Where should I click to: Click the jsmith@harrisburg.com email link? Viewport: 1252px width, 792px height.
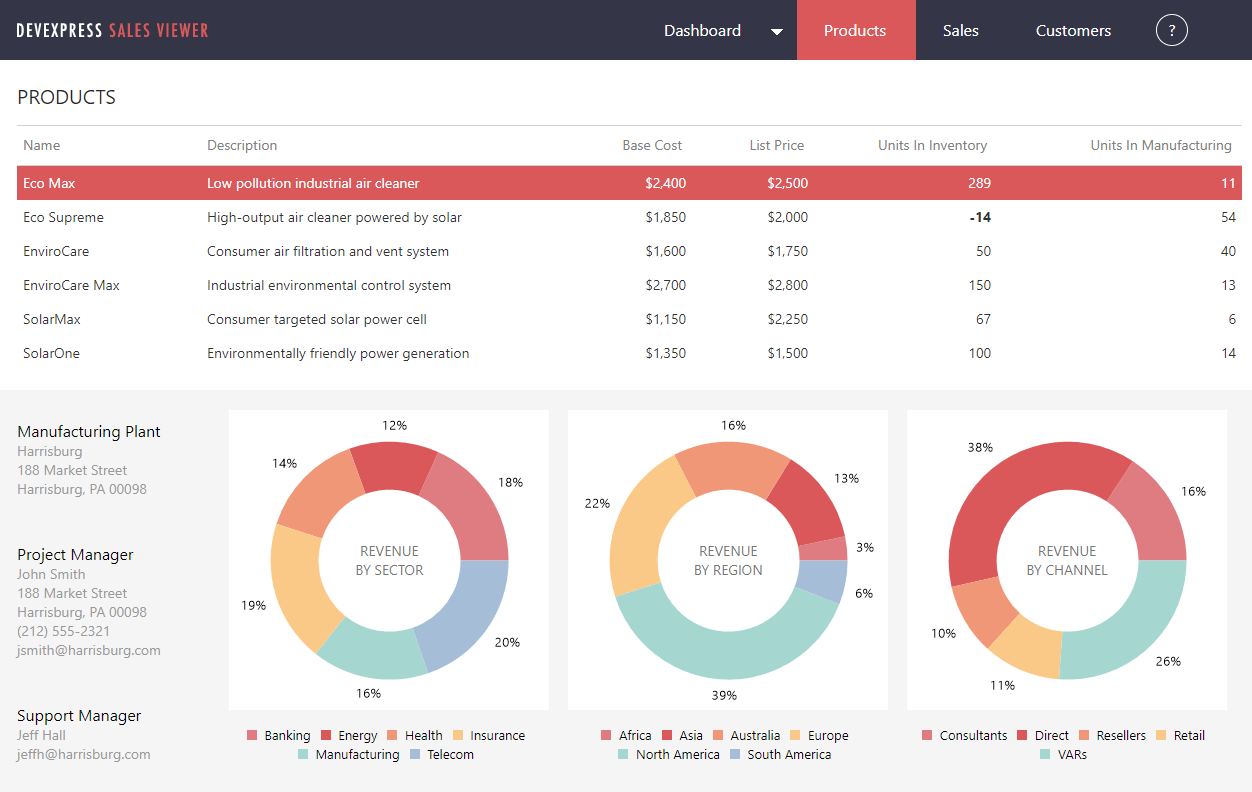86,650
